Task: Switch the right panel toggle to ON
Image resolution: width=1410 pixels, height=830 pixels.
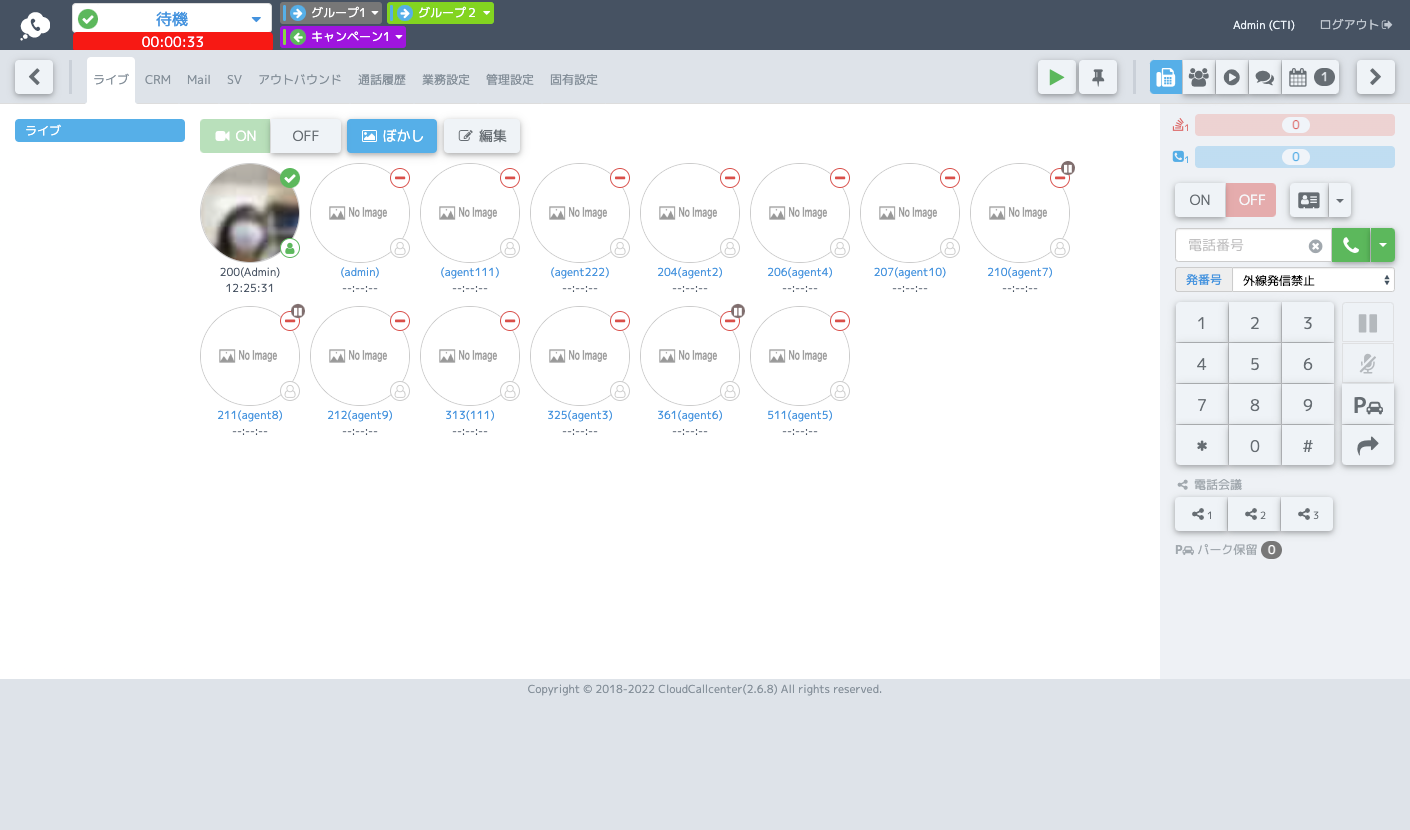Action: pos(1200,200)
